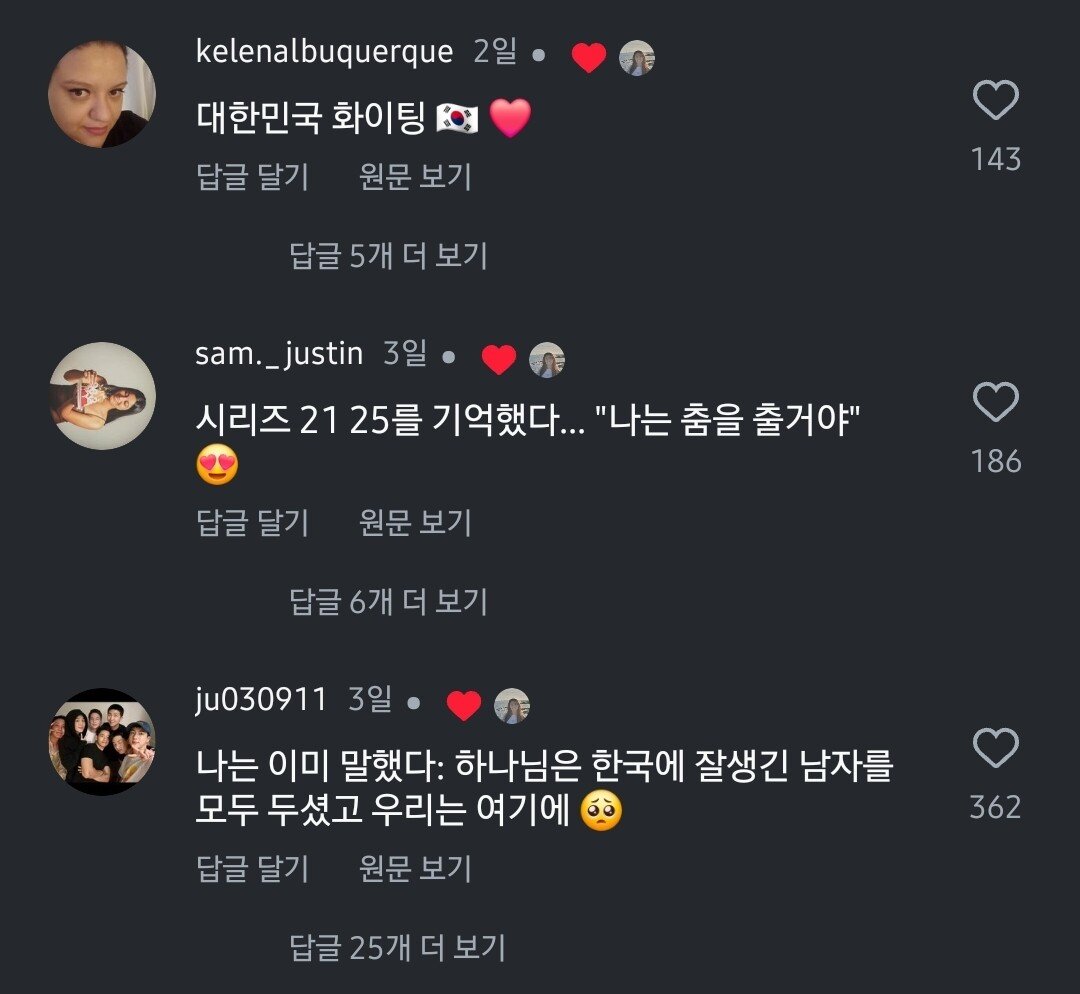Screen dimensions: 1080x994
Task: Expand 답글 5개 더 보기 replies
Action: tap(388, 256)
